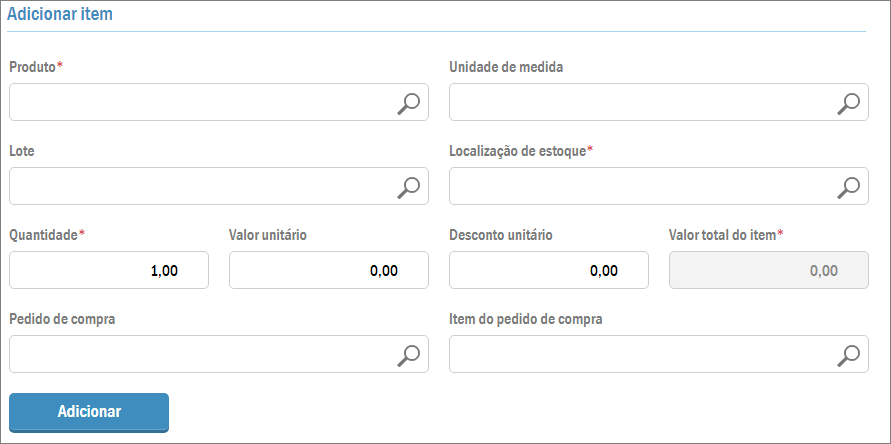Focus the Pedido de compra text box
This screenshot has height=444, width=891.
coord(200,355)
